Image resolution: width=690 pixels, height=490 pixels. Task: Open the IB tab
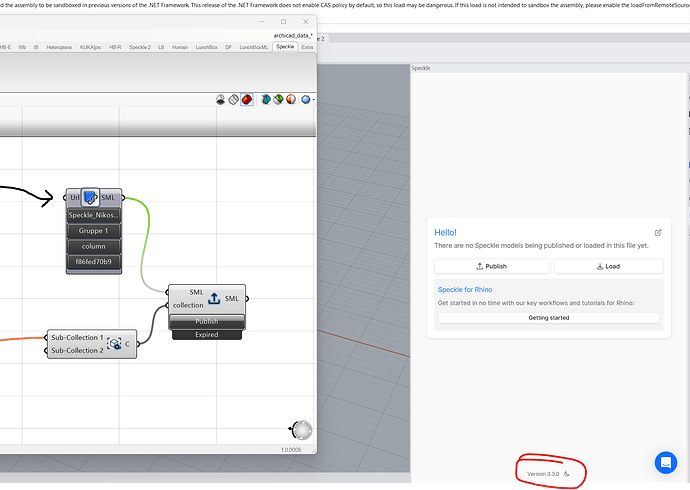coord(36,47)
